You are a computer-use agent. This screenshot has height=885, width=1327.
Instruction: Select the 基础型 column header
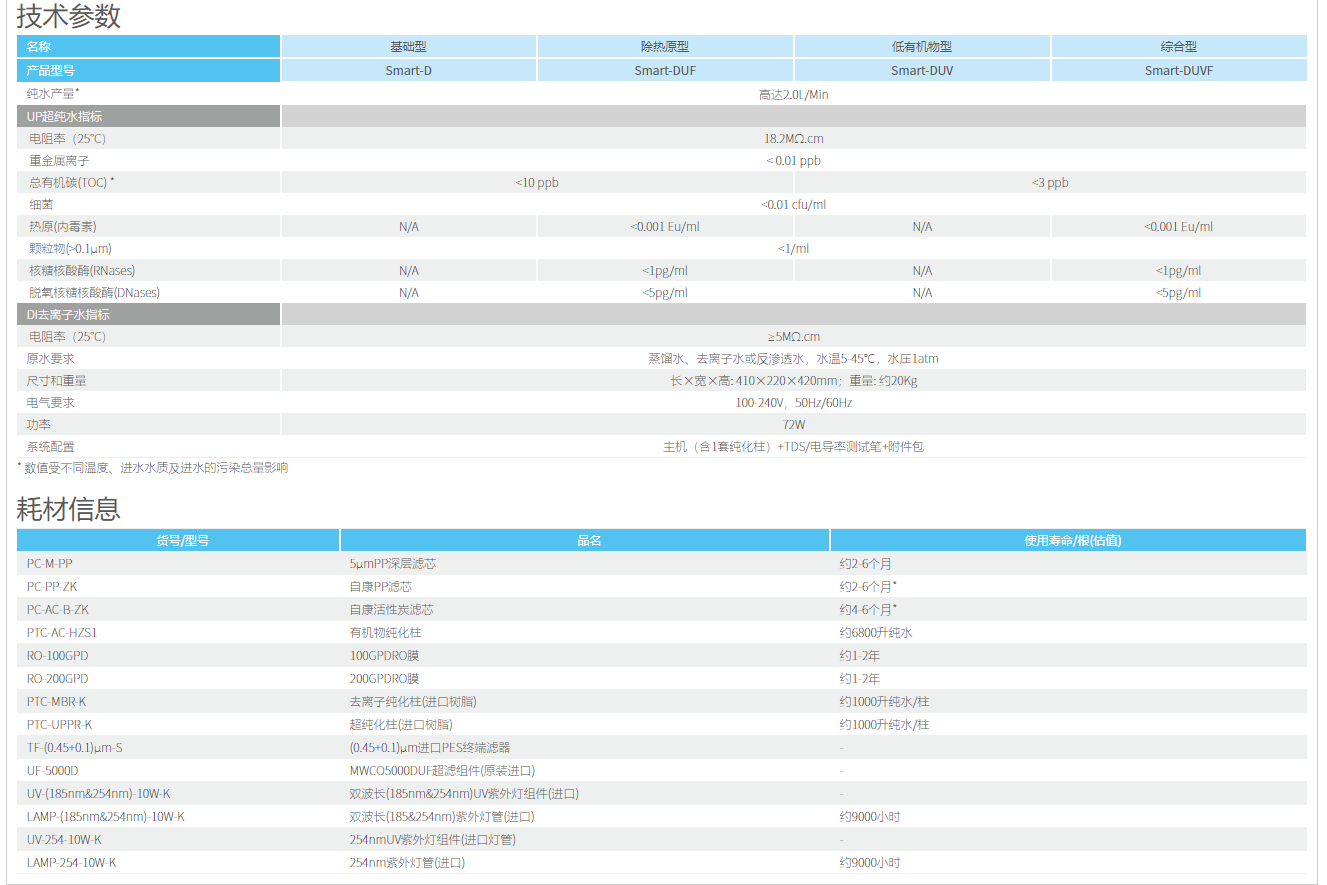point(408,47)
